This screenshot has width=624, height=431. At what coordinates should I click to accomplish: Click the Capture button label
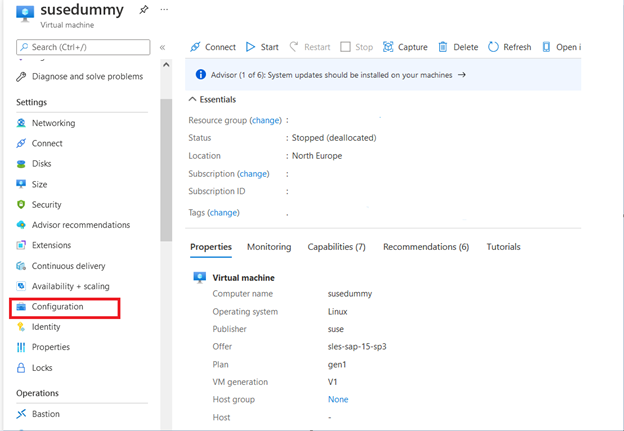click(413, 47)
